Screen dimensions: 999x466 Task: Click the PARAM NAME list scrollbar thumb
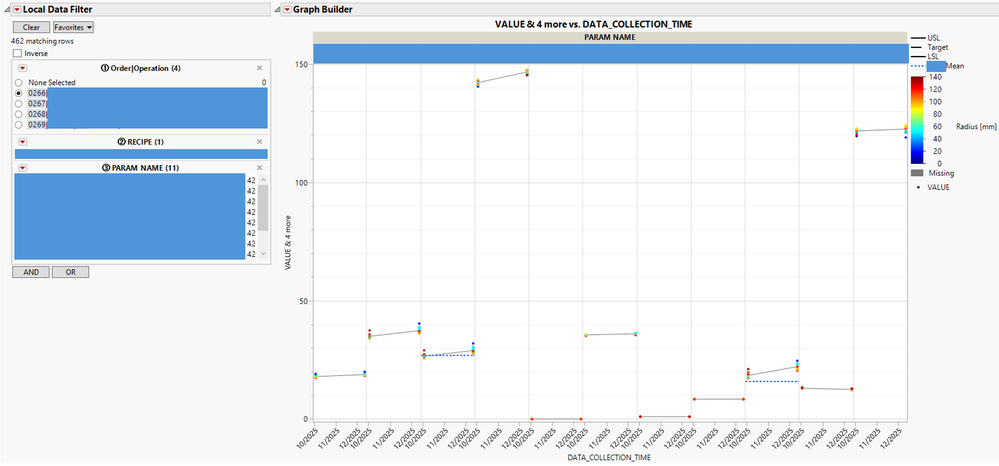(263, 208)
